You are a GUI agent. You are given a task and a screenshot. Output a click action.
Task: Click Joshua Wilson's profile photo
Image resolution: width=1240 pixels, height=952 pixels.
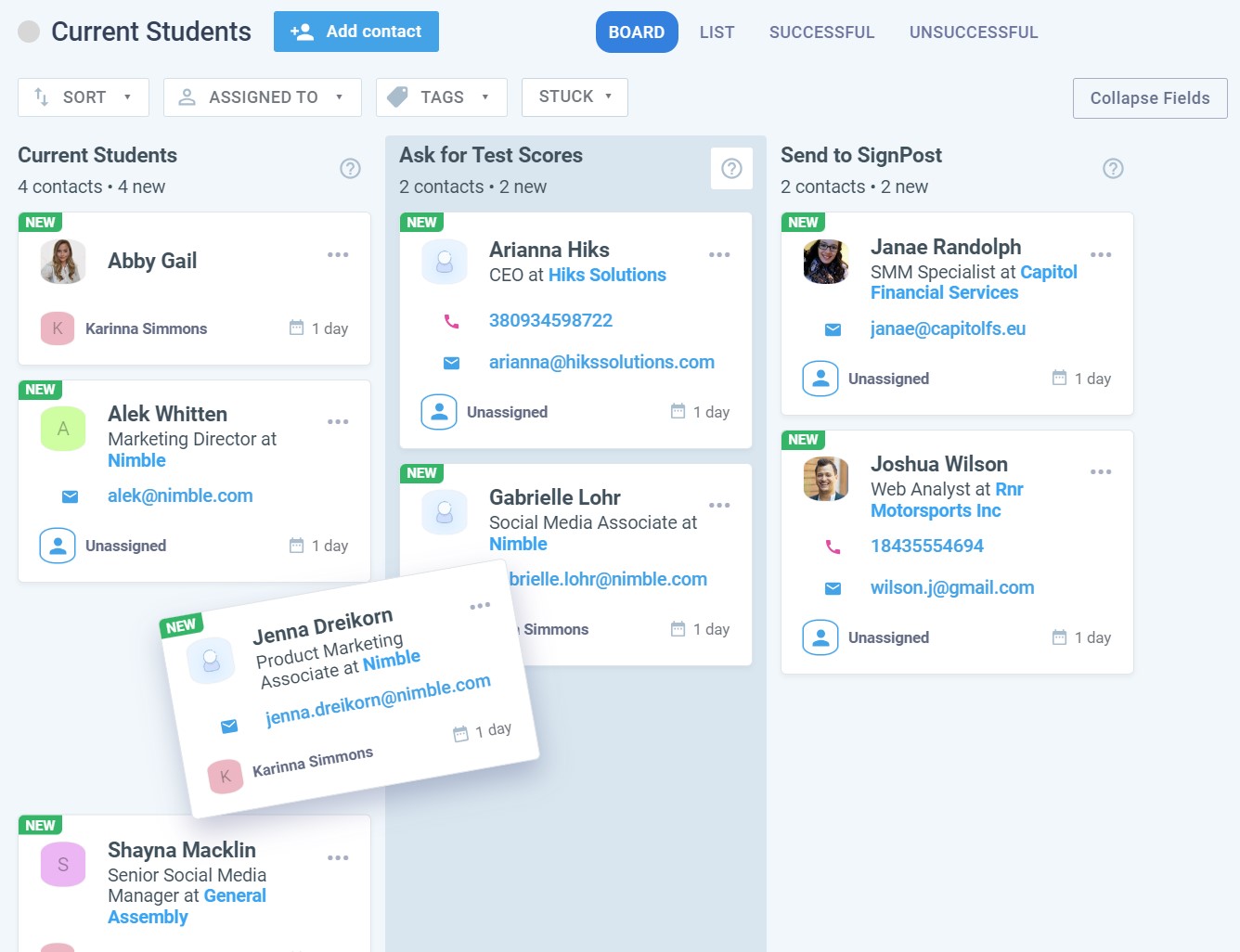826,479
